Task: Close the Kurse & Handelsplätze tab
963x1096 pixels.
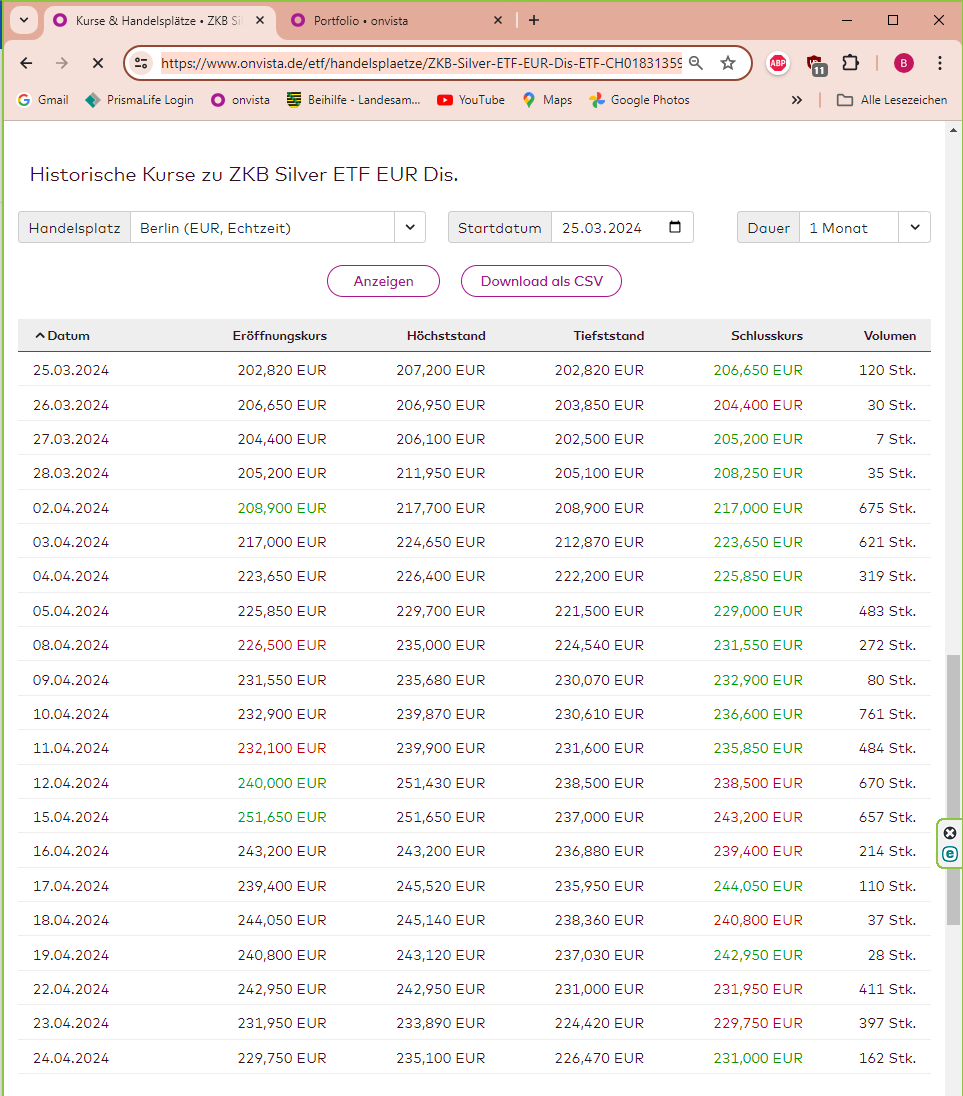Action: coord(260,20)
